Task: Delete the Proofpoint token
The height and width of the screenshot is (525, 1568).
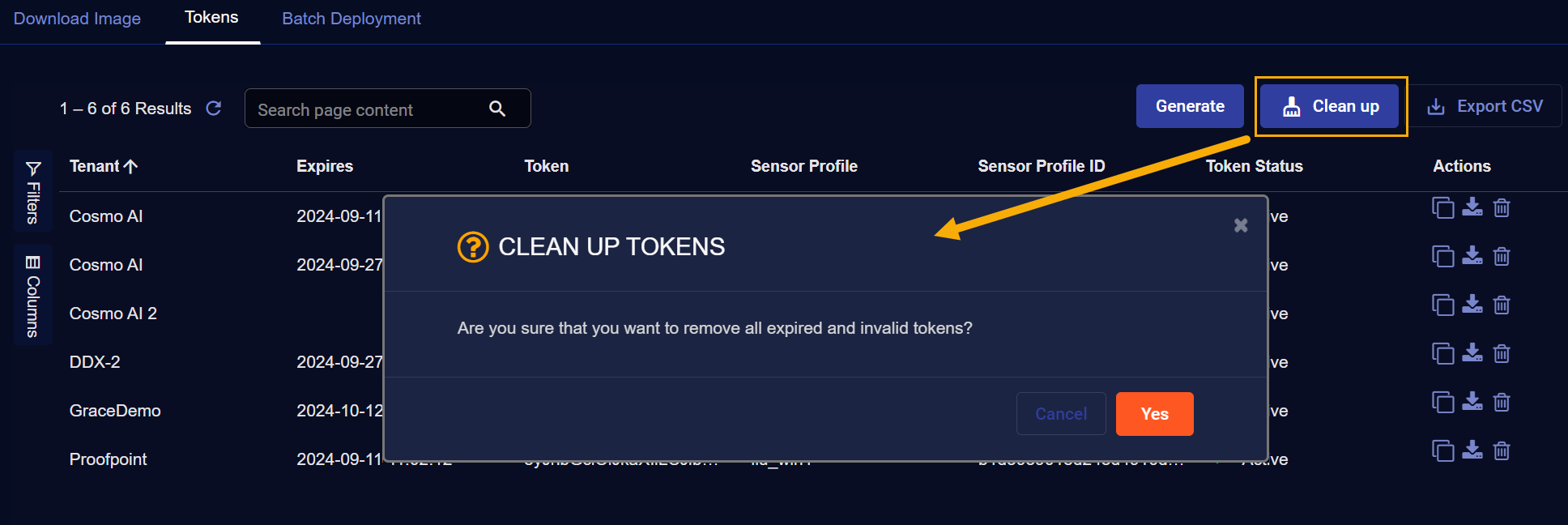Action: [1502, 451]
